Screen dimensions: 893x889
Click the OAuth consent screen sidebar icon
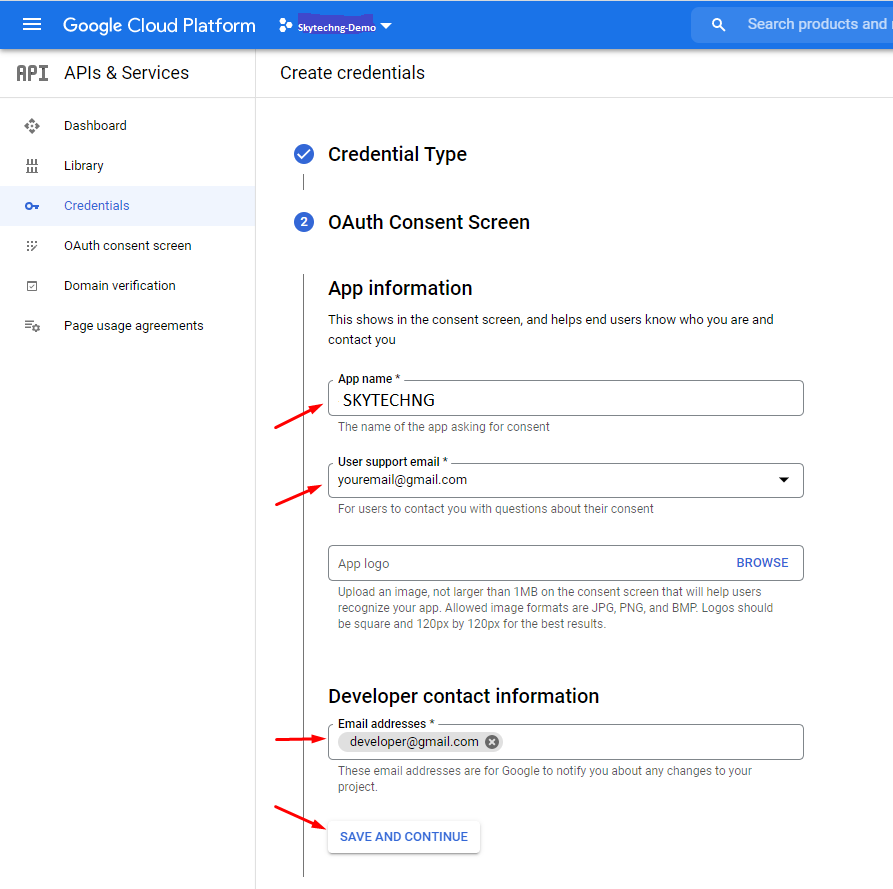(x=32, y=246)
